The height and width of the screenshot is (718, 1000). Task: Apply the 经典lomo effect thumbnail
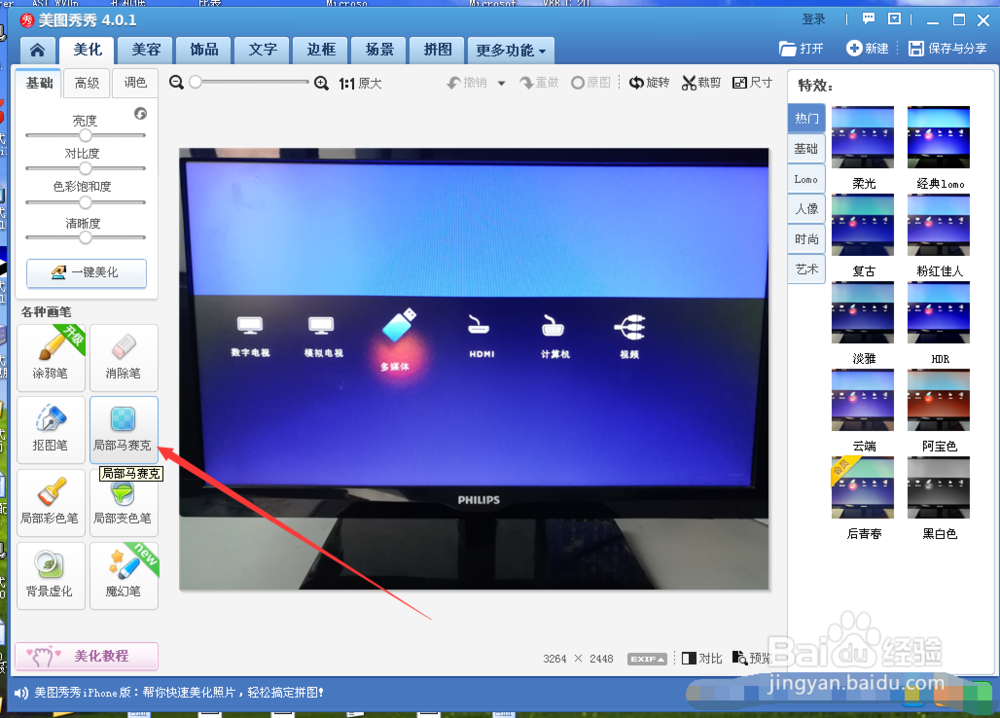click(939, 137)
